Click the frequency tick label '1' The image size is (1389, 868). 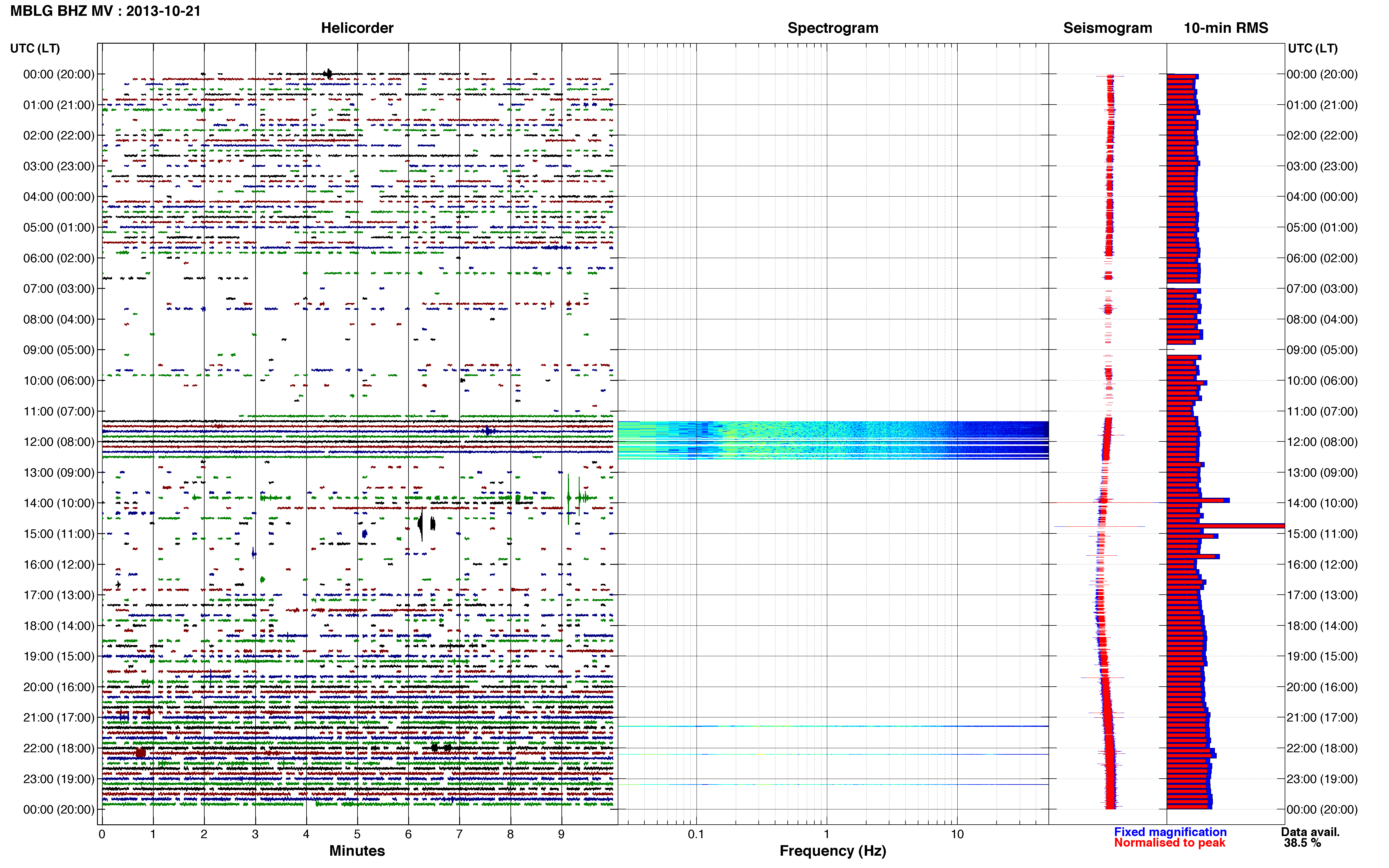pos(826,833)
